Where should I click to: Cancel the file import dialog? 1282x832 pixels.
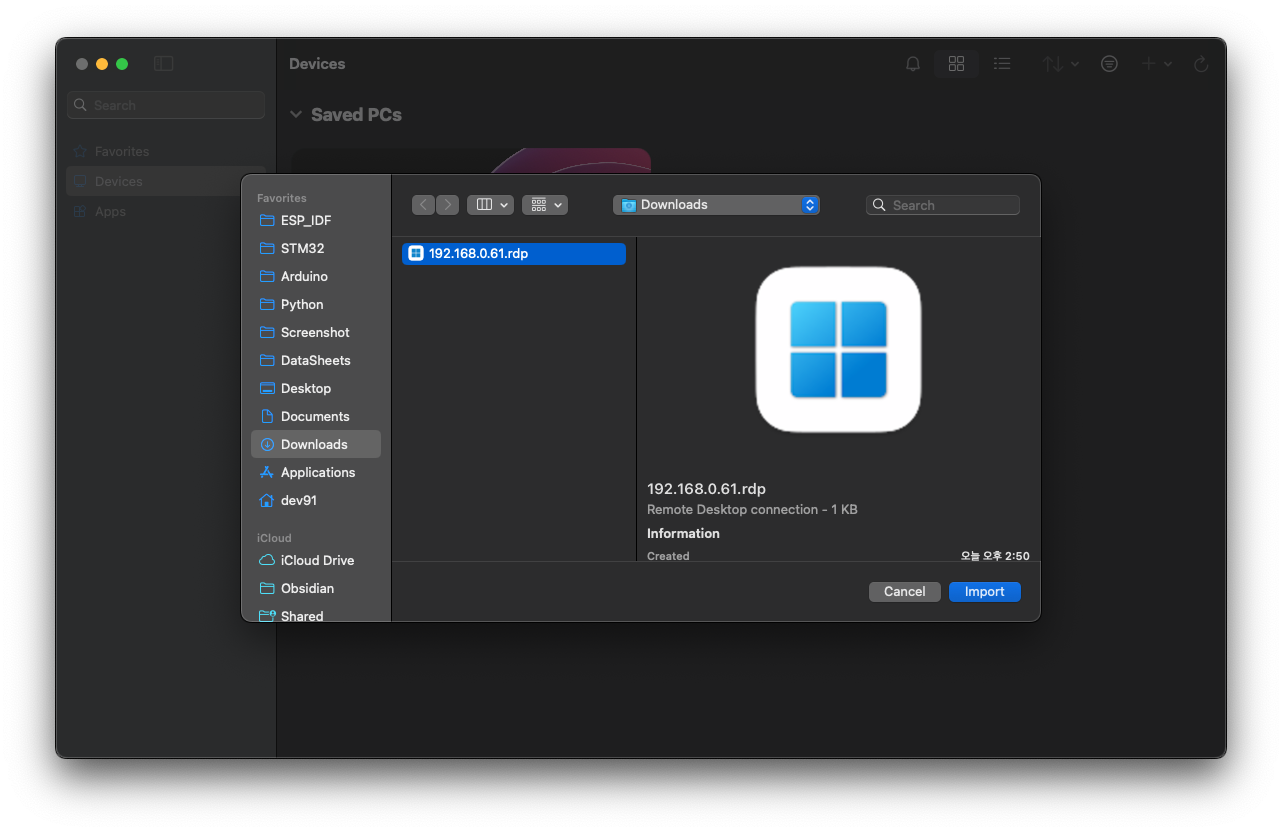point(904,592)
